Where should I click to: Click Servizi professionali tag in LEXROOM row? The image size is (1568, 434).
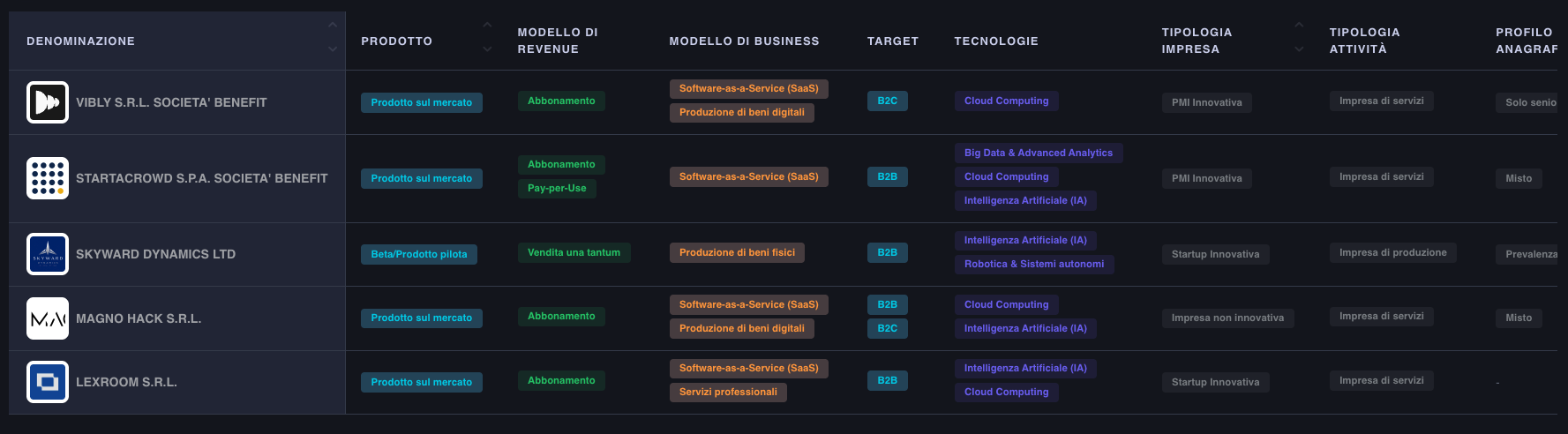[x=728, y=392]
